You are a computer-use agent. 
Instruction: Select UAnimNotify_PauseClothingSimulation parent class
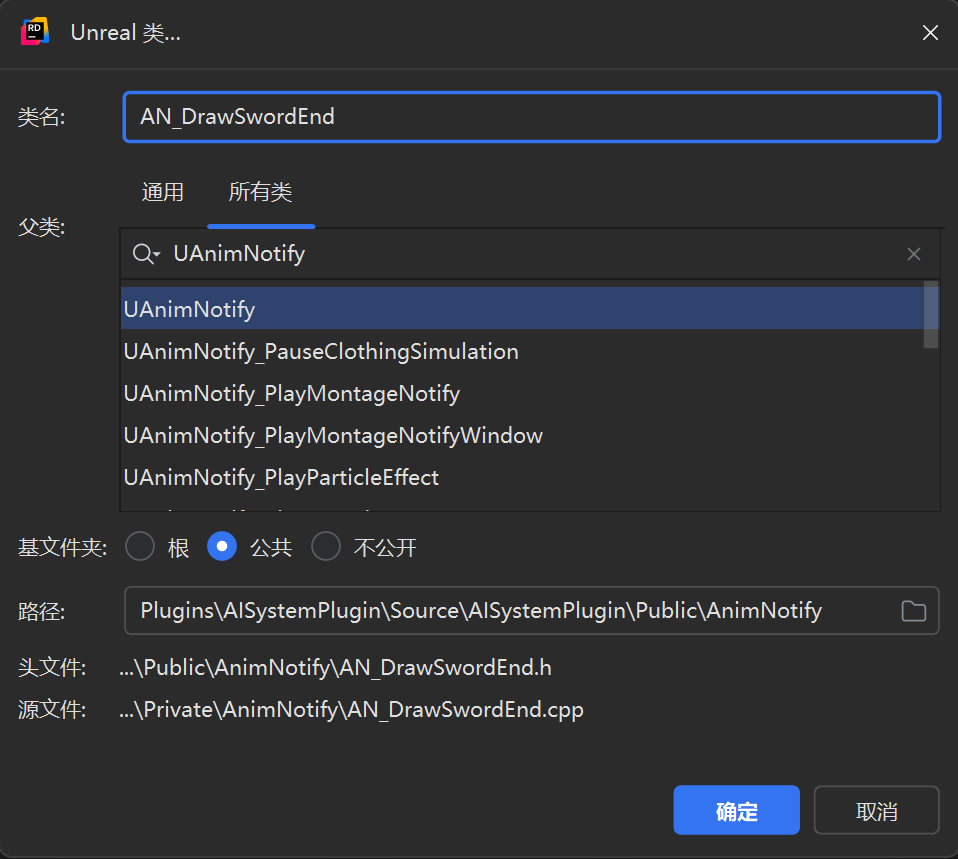[x=321, y=351]
